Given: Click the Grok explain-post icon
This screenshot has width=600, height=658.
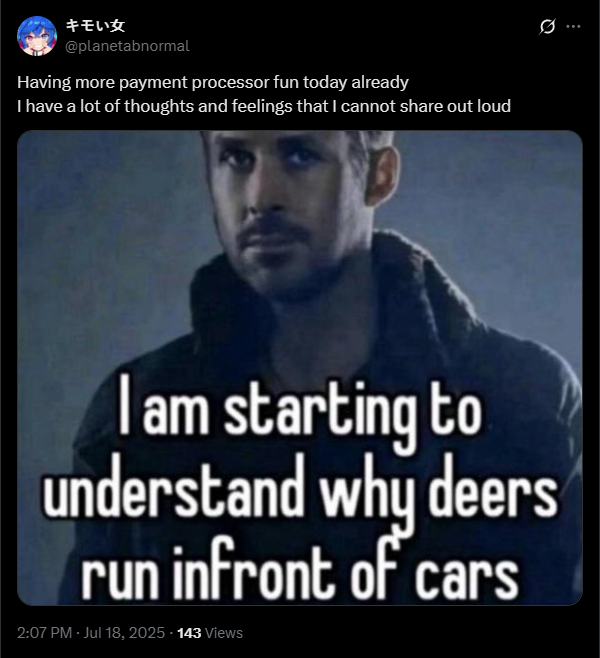Looking at the screenshot, I should [547, 26].
